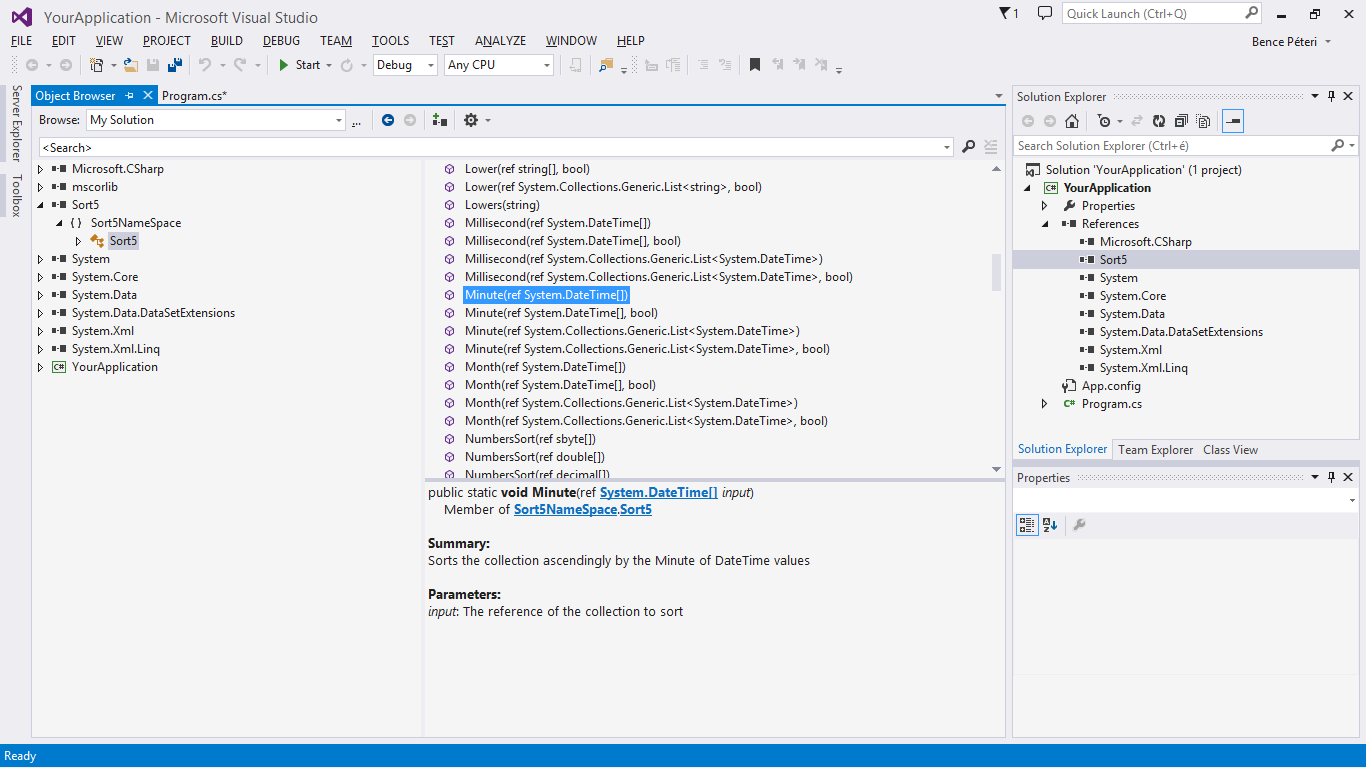
Task: Toggle Categorized view in Properties panel
Action: point(1026,525)
